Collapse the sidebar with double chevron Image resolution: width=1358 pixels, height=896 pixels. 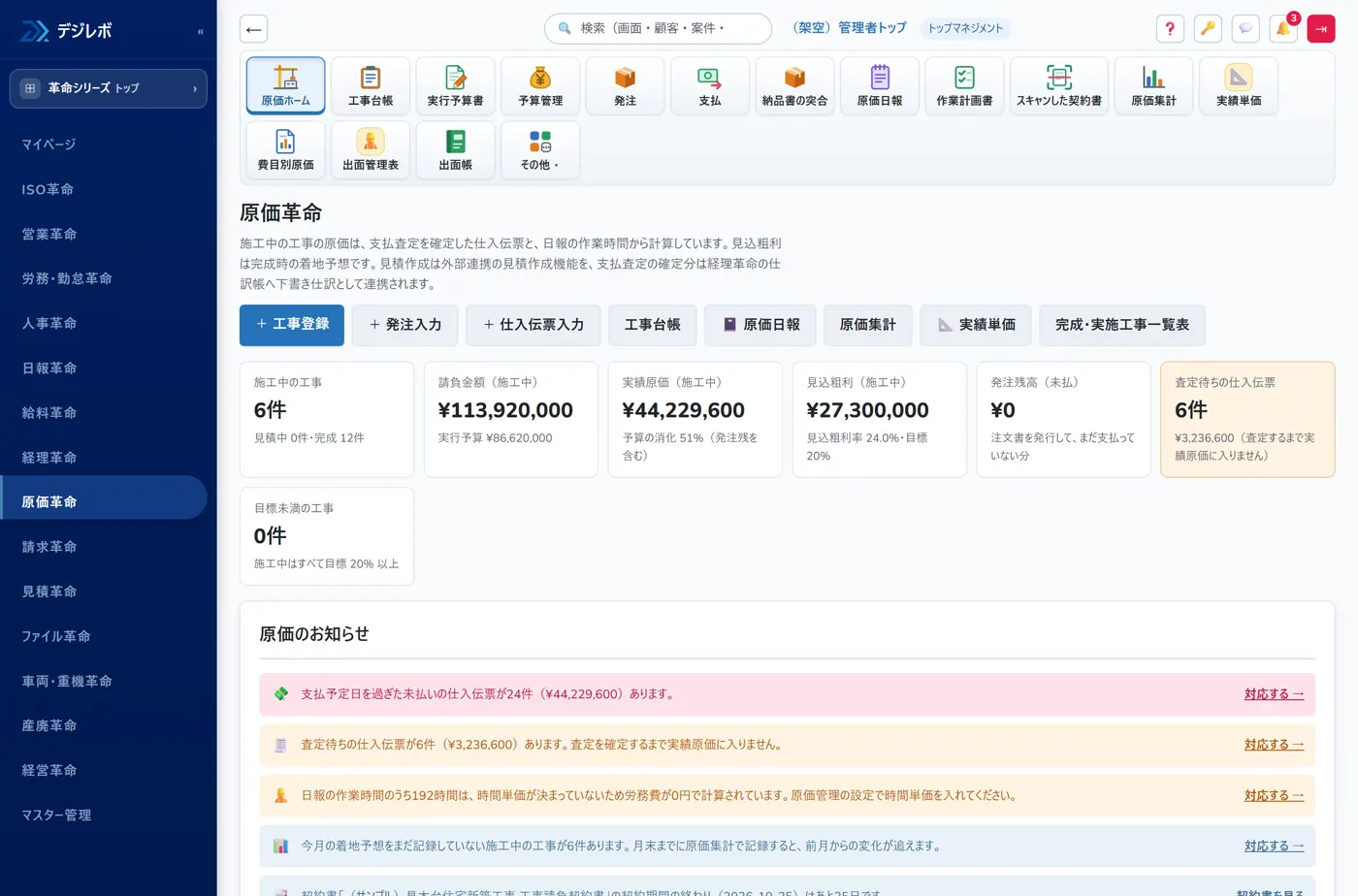[200, 31]
